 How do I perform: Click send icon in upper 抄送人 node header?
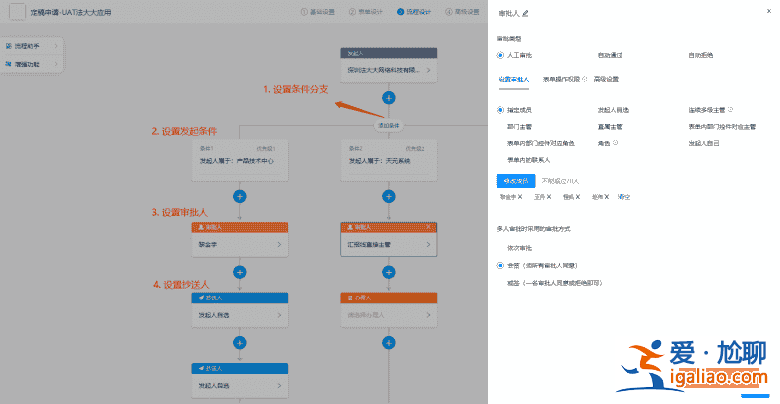coord(201,298)
